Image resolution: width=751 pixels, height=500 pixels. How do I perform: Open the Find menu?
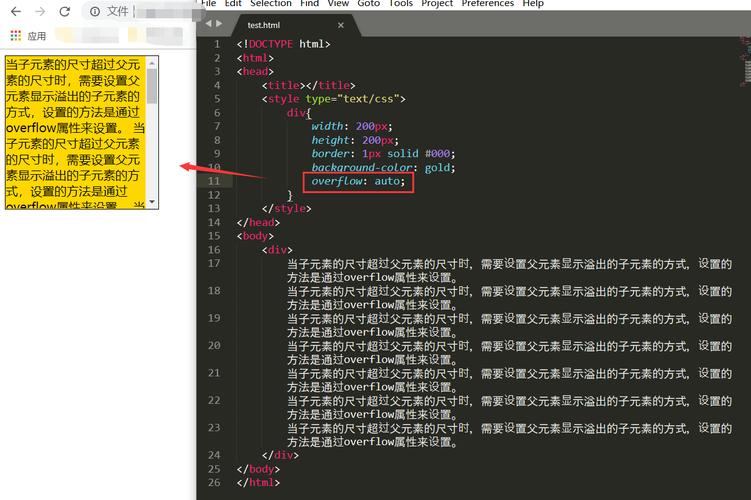[309, 3]
